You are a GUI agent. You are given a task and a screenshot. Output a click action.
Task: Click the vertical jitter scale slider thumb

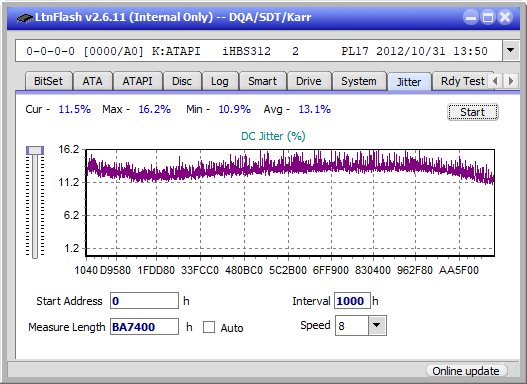pyautogui.click(x=35, y=150)
